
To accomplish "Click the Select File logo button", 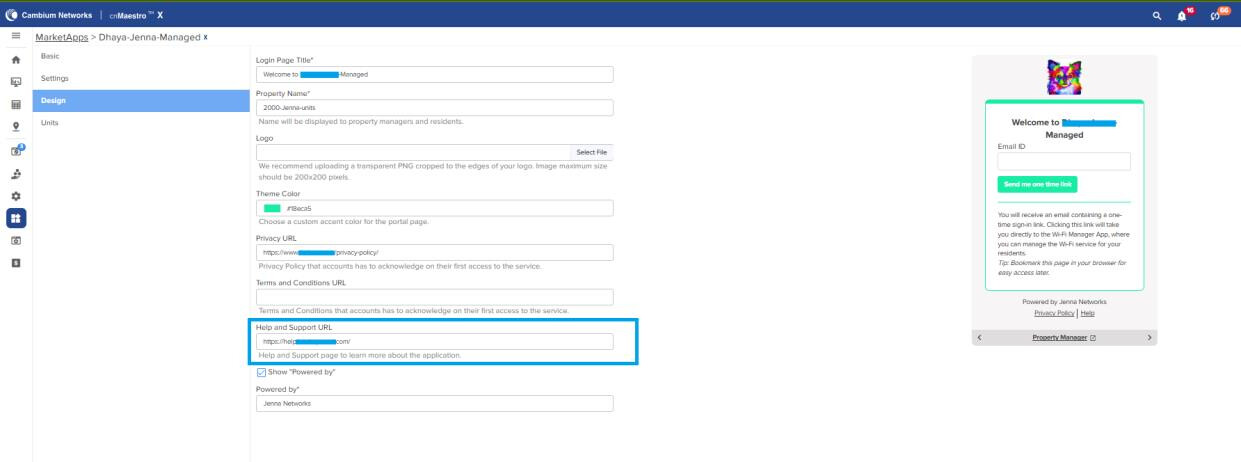I will (x=591, y=152).
